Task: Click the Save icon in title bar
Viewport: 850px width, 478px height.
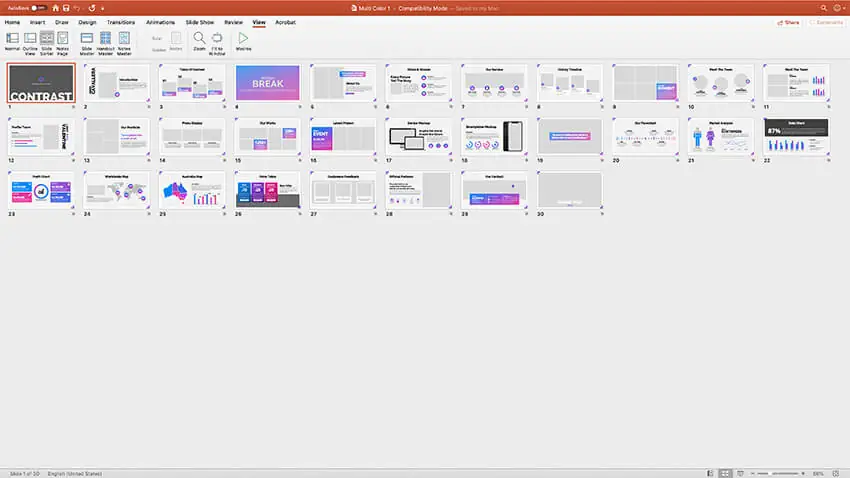Action: tap(66, 8)
